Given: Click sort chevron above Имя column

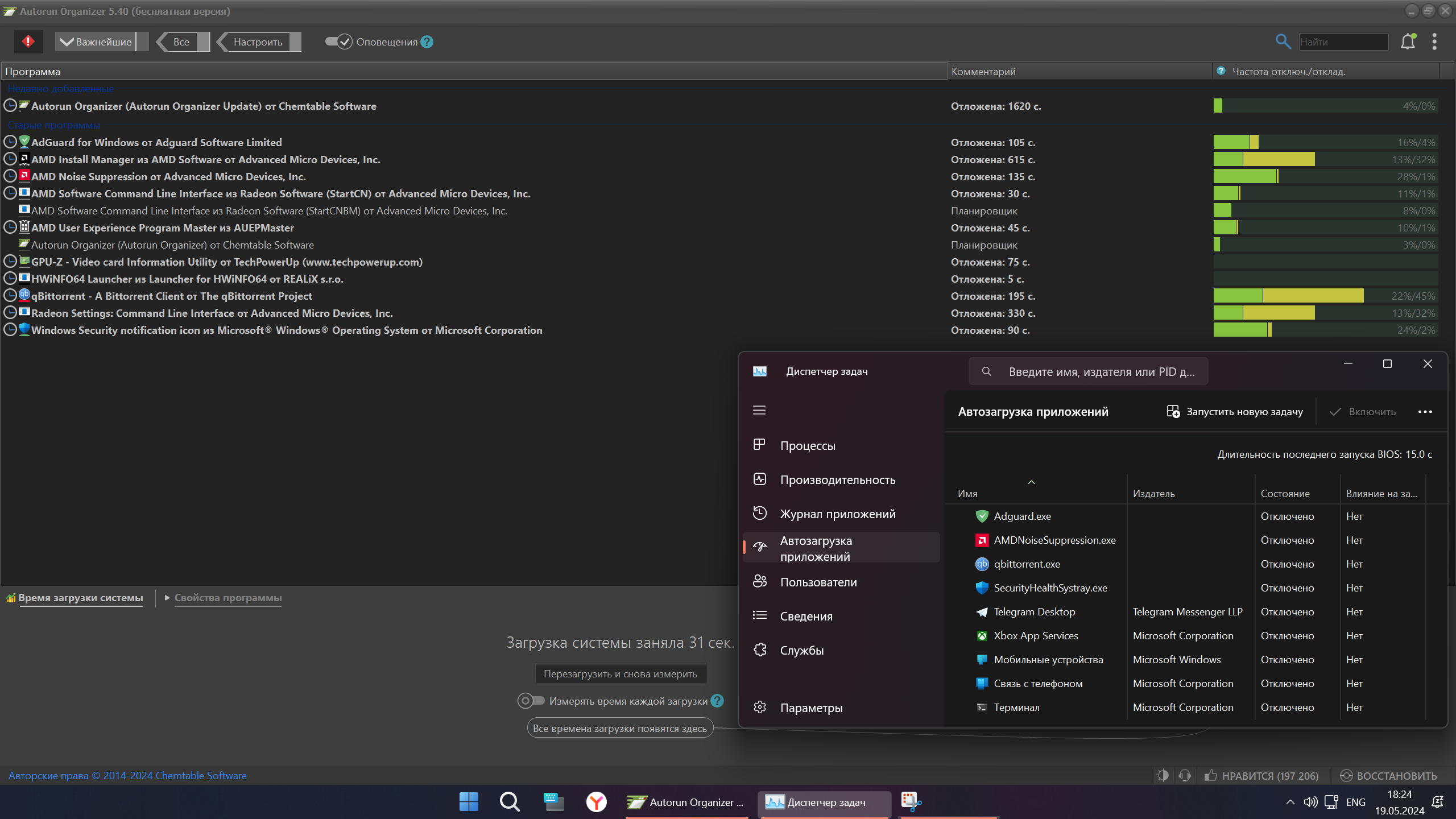Looking at the screenshot, I should 1031,482.
